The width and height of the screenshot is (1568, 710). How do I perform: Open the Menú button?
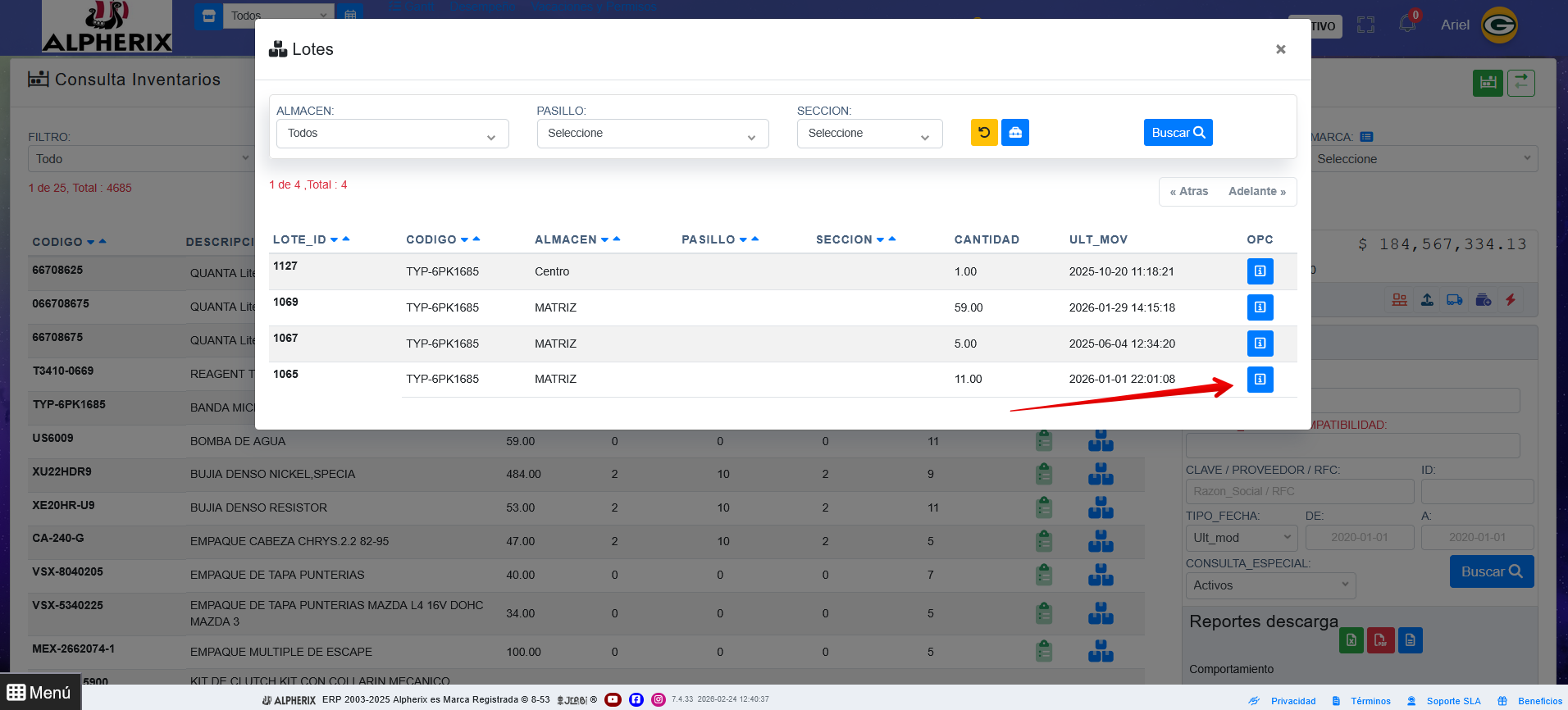click(x=39, y=693)
